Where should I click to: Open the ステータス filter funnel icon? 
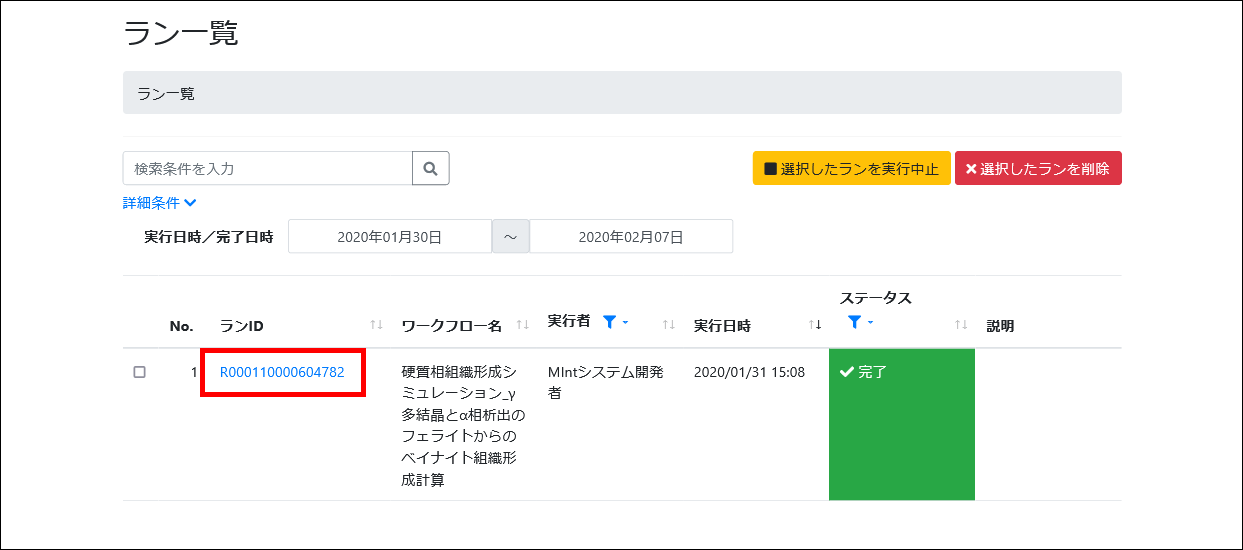(x=853, y=322)
